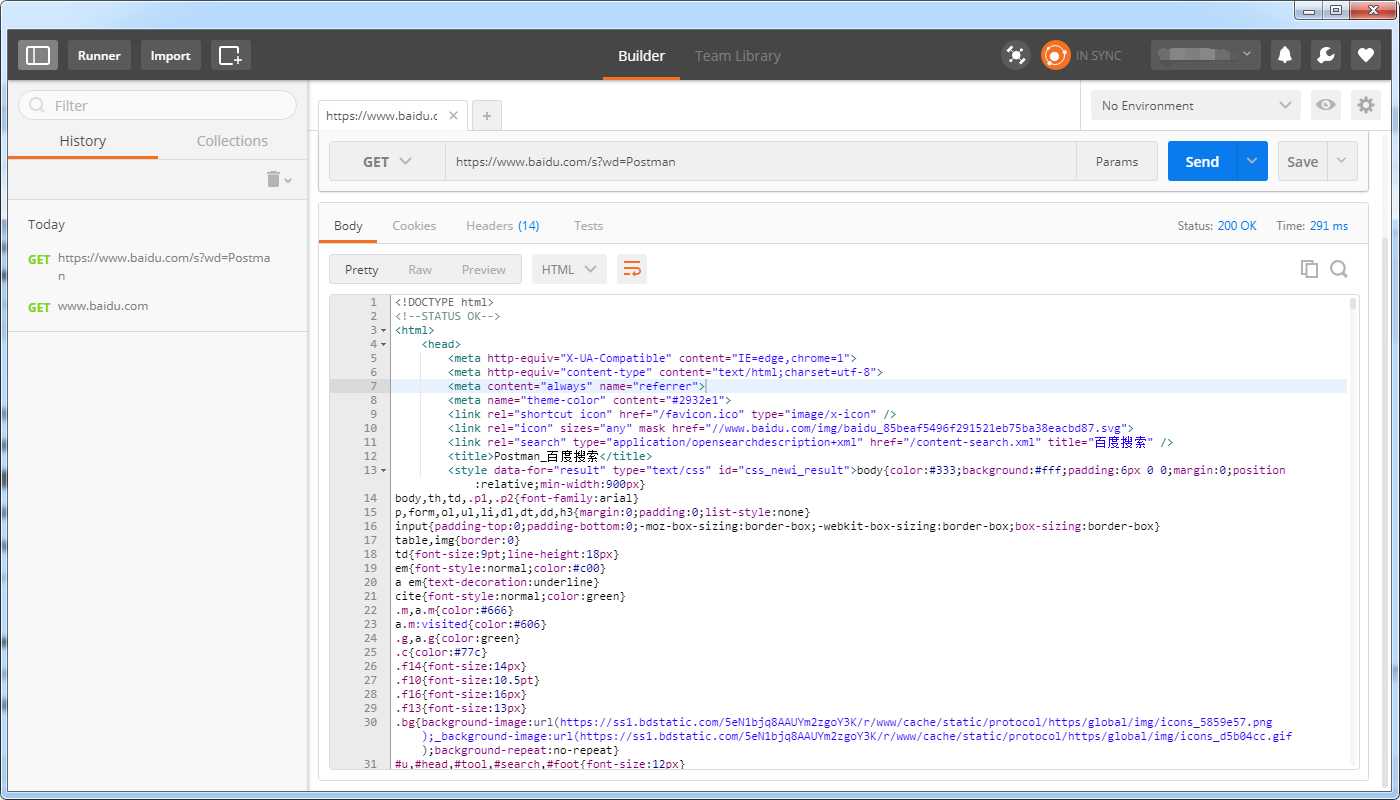Open a new Postman window icon
Viewport: 1400px width, 800px height.
tap(231, 55)
